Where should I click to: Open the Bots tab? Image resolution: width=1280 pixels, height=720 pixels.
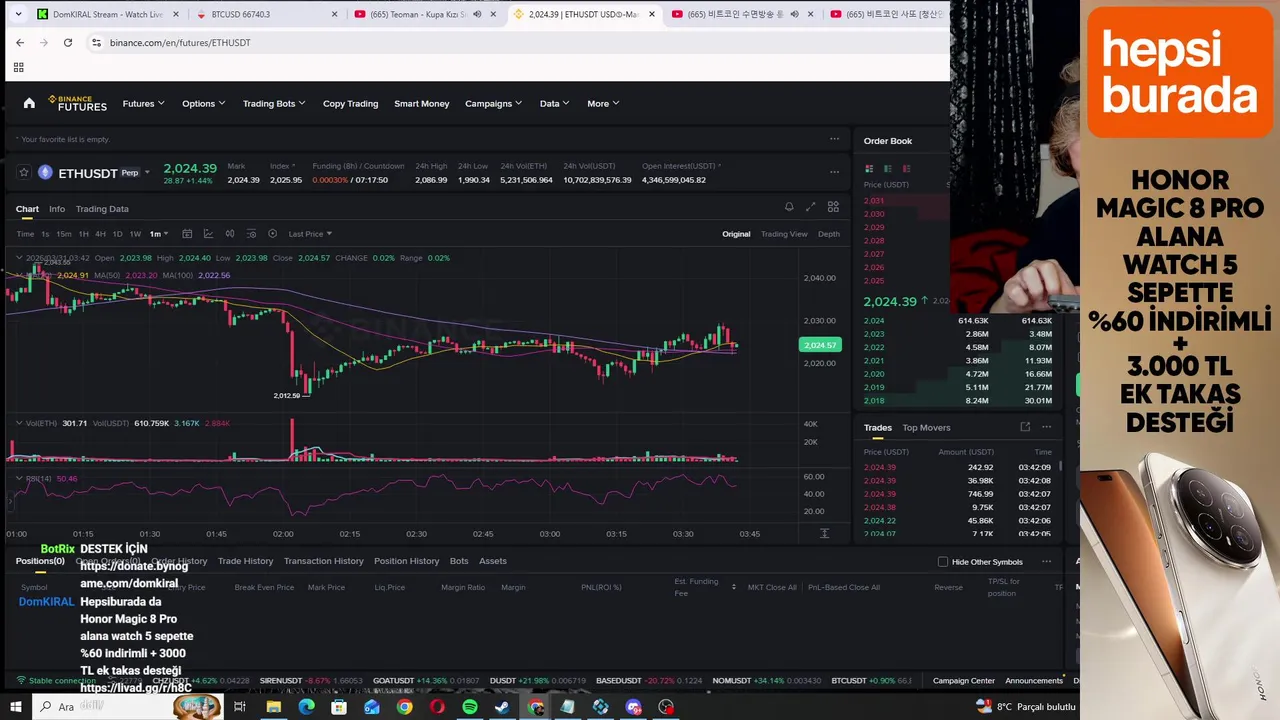coord(459,561)
